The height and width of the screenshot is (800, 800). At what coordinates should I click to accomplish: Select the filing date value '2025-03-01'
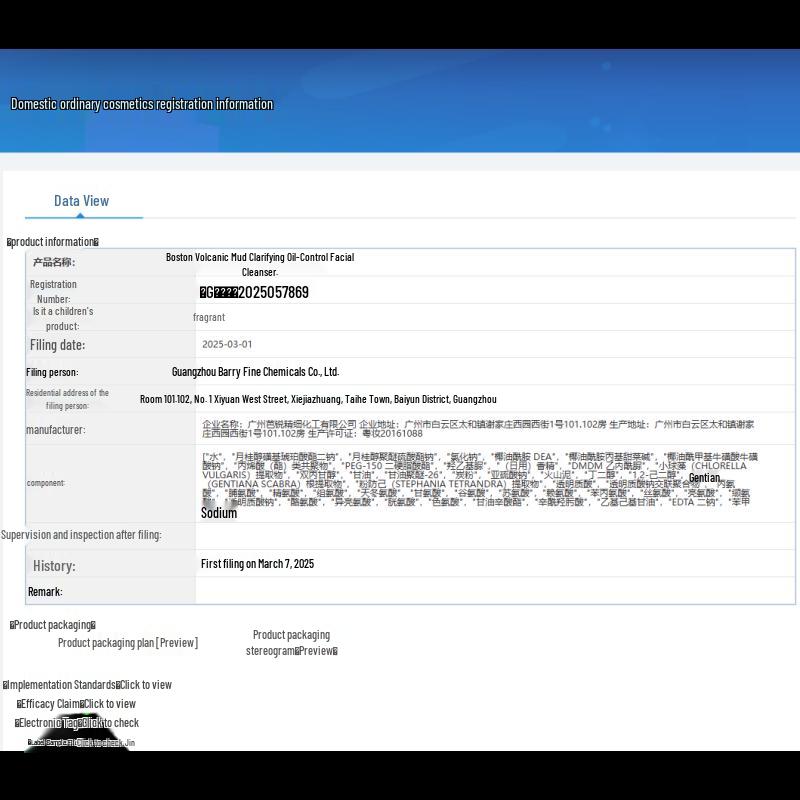(x=227, y=344)
